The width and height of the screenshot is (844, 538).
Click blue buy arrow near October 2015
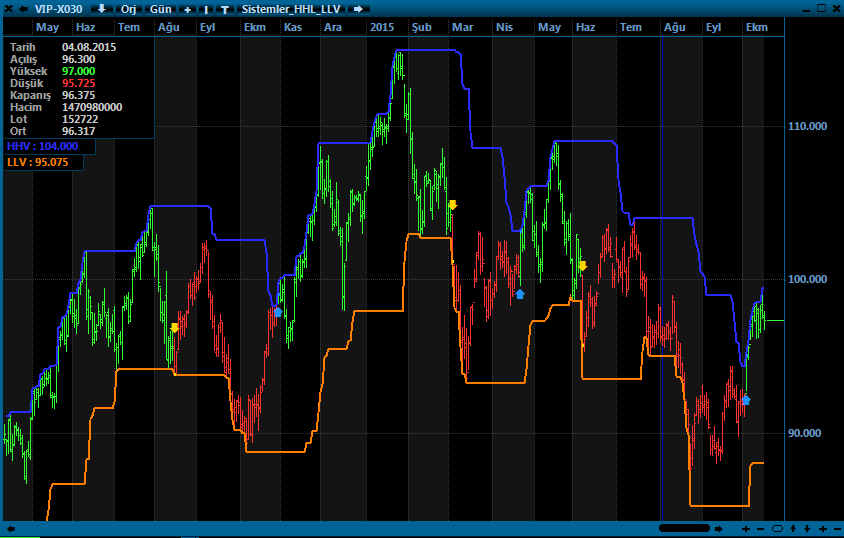tap(745, 400)
